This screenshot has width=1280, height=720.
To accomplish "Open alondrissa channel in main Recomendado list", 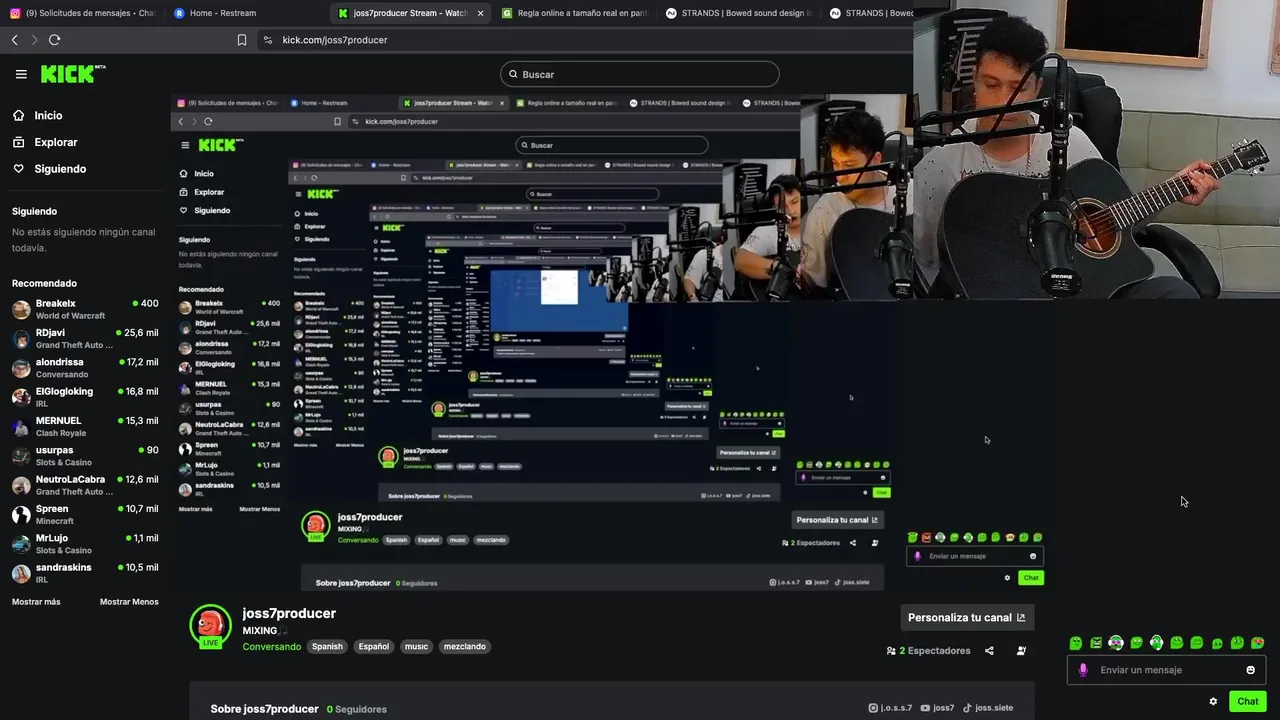I will pyautogui.click(x=85, y=367).
